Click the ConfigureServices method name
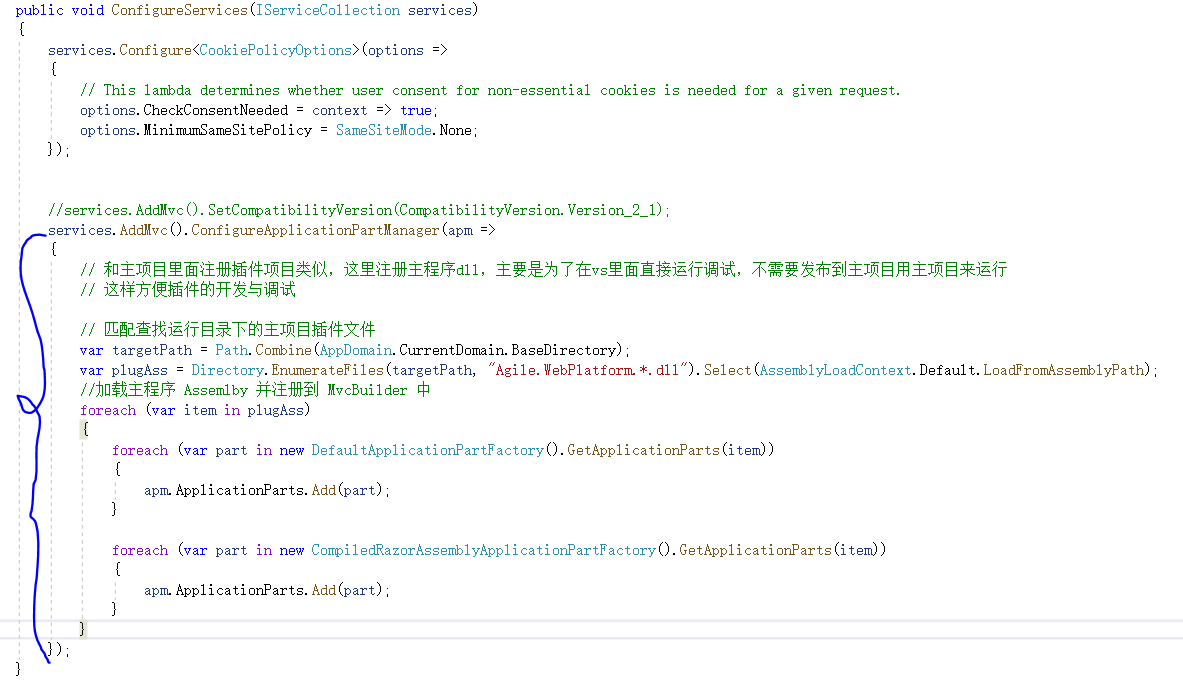Screen dimensions: 1183x691 click(x=180, y=11)
